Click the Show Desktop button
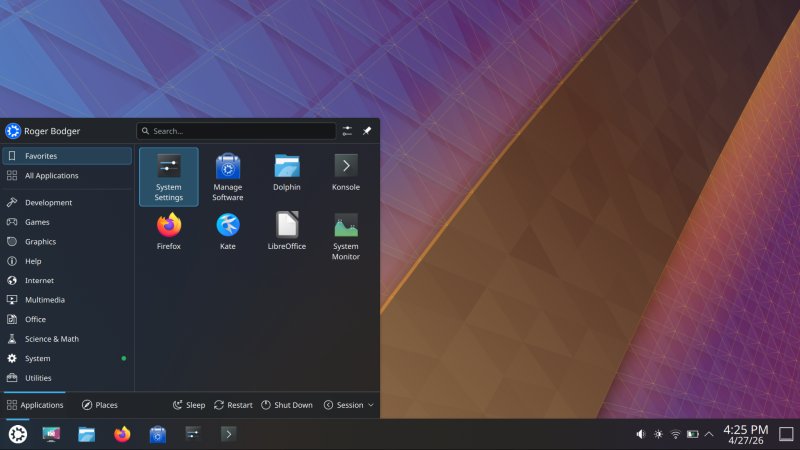800x450 pixels. 786,434
